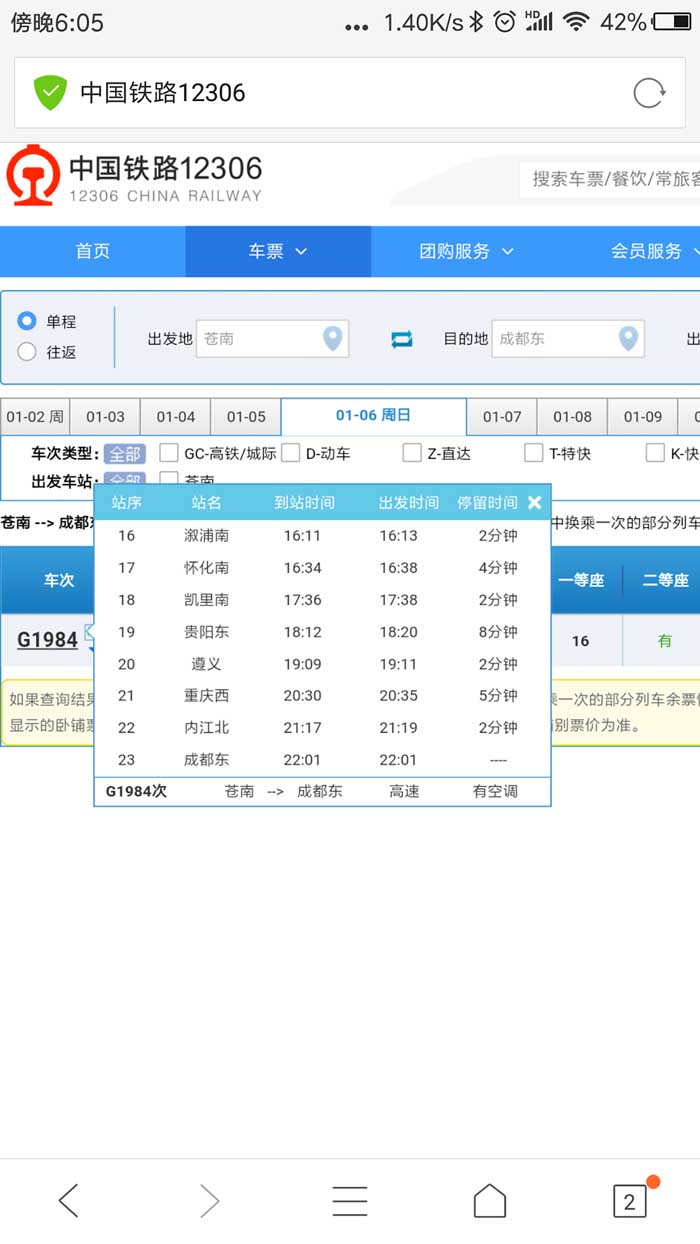Check the GC-高铁/城际 train type box
700x1244 pixels.
[169, 453]
